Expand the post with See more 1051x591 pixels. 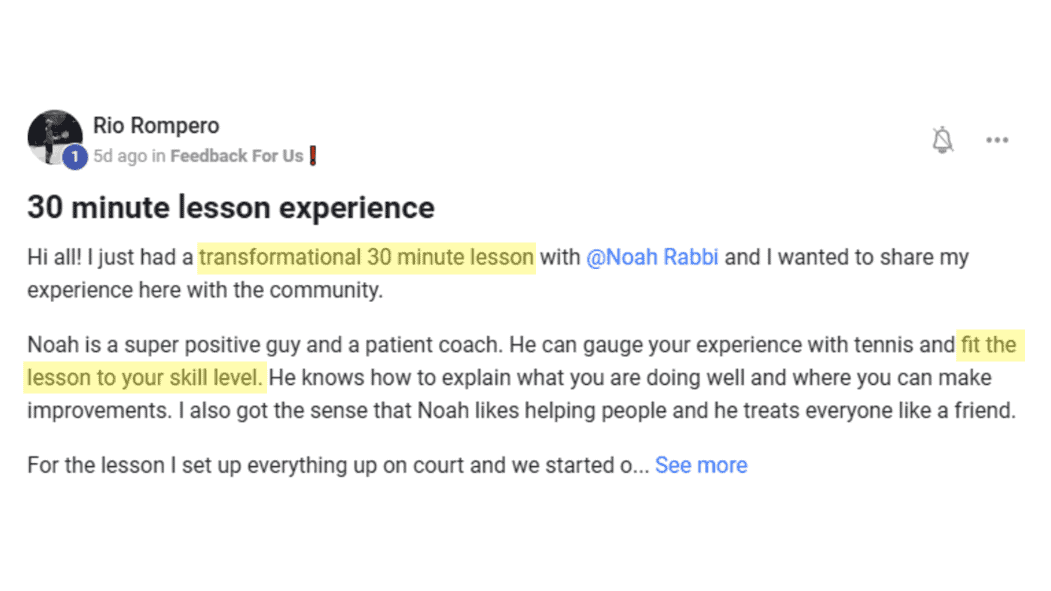pyautogui.click(x=701, y=465)
